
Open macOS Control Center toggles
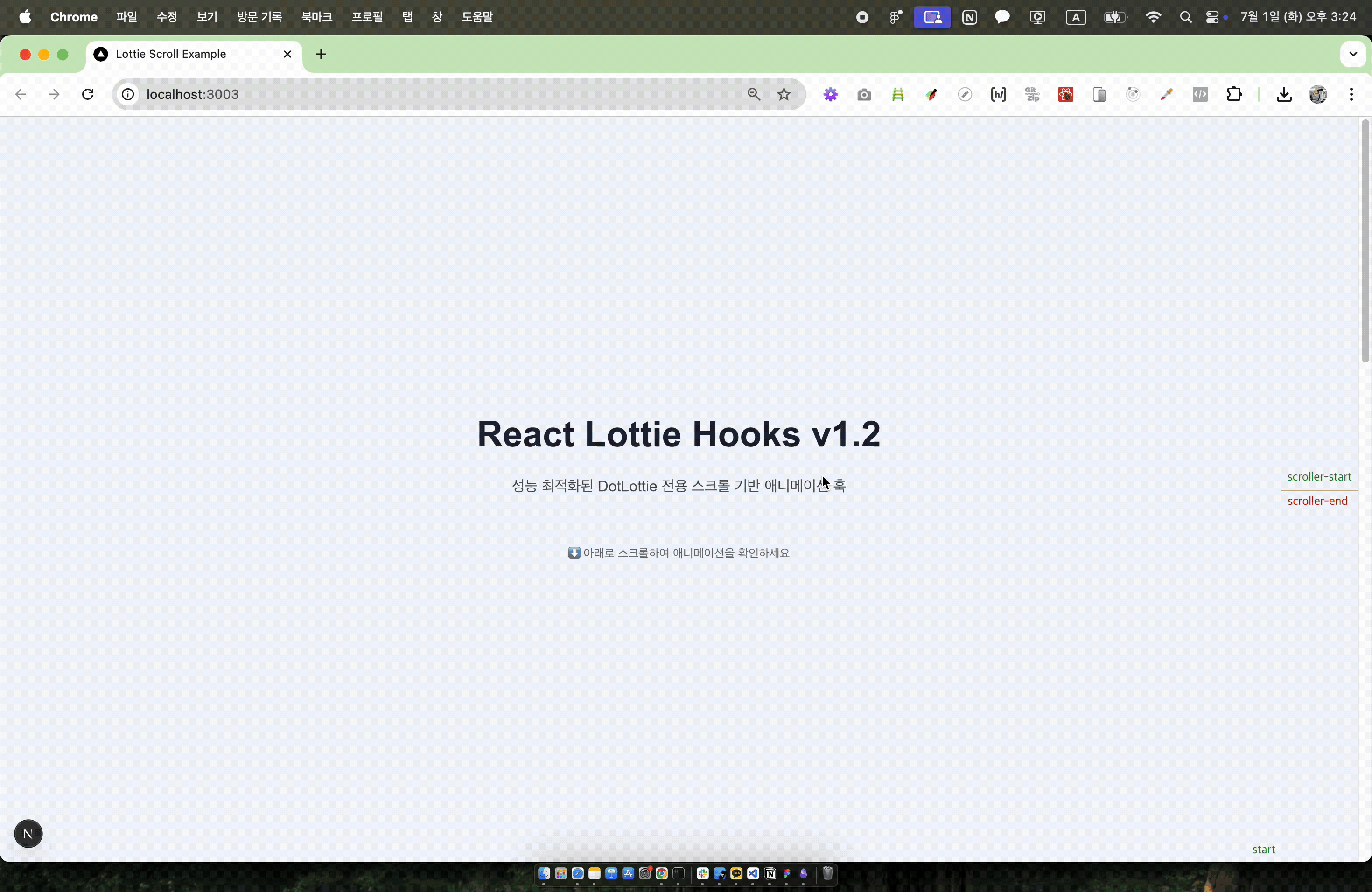pos(1212,17)
